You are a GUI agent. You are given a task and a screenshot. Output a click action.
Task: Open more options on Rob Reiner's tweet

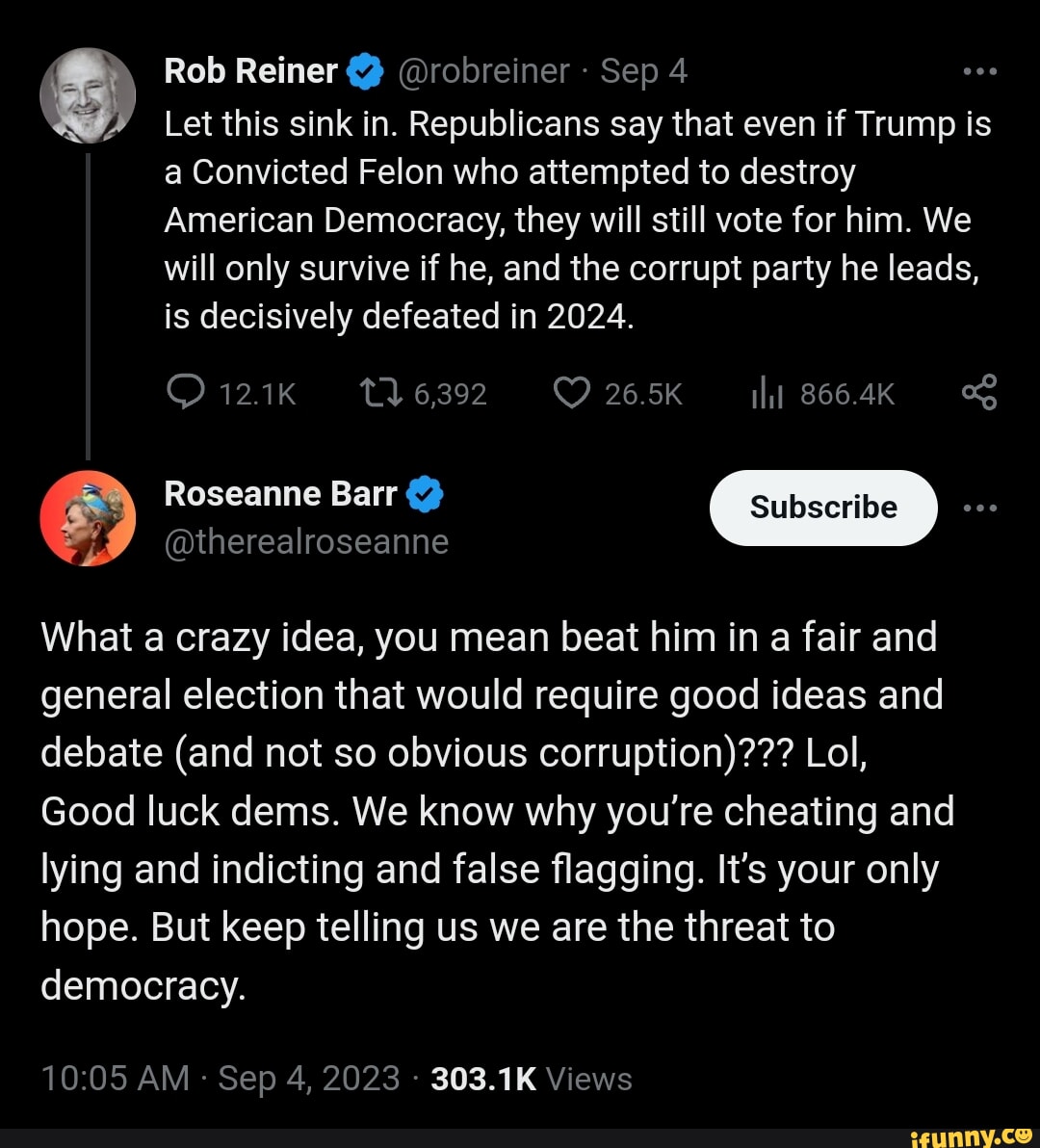[x=979, y=71]
